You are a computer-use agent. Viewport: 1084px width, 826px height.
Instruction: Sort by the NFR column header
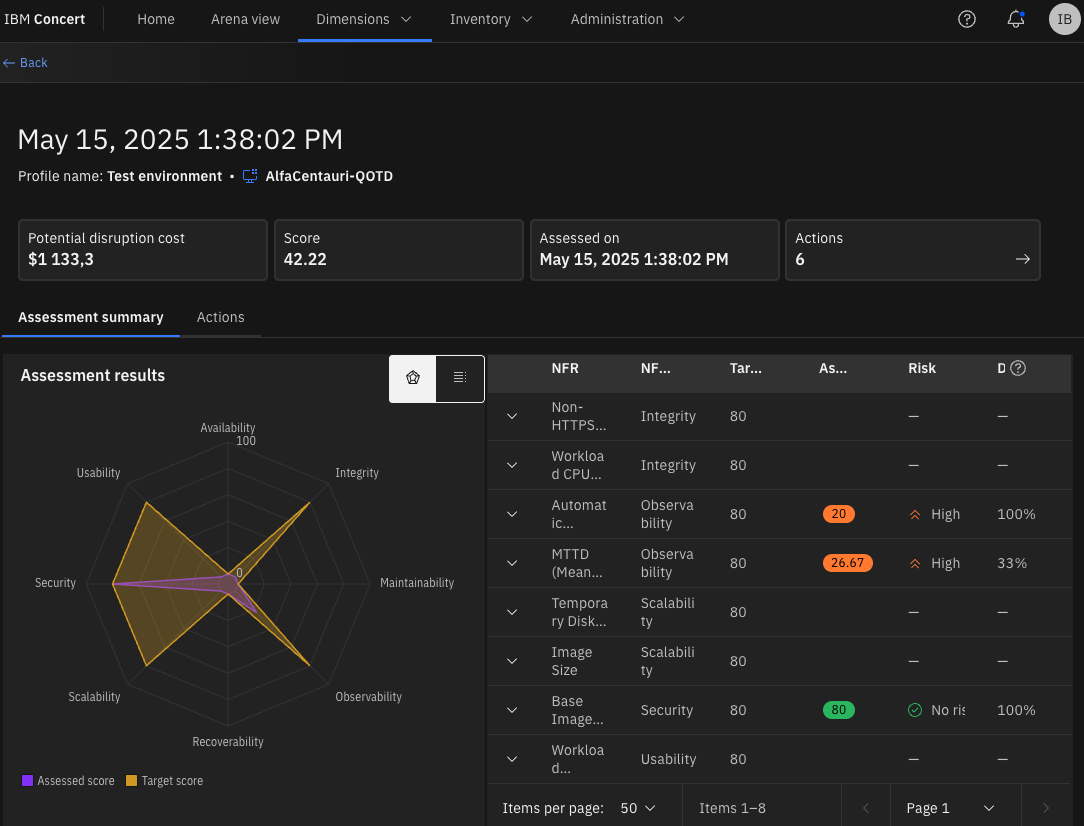coord(565,368)
